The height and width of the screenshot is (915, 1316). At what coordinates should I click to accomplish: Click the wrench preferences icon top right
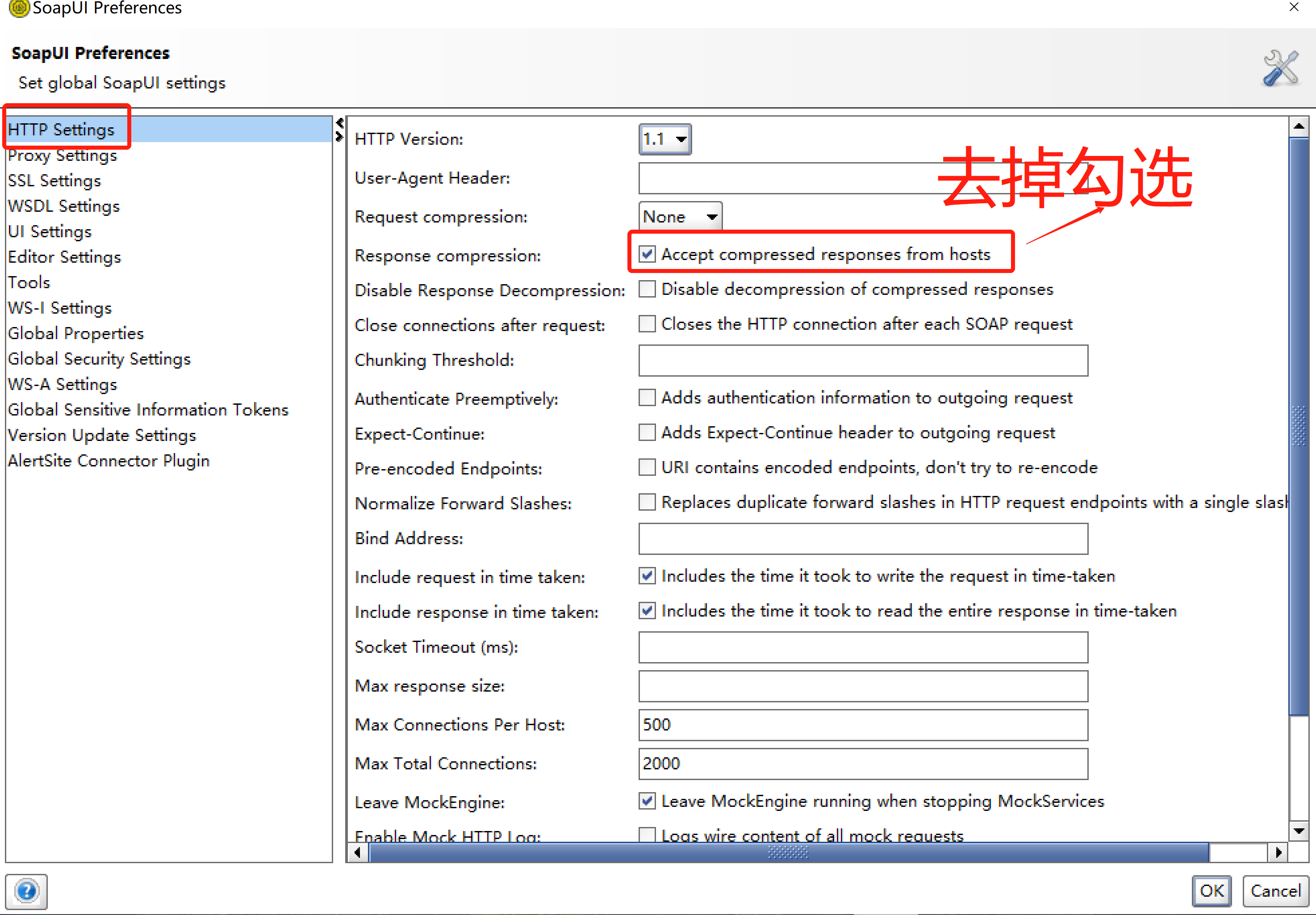(1280, 67)
